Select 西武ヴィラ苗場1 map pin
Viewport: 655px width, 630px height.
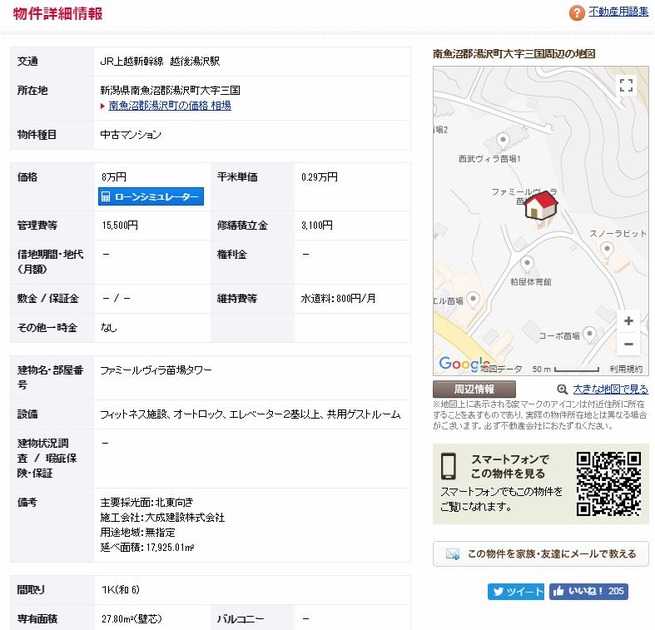[503, 141]
